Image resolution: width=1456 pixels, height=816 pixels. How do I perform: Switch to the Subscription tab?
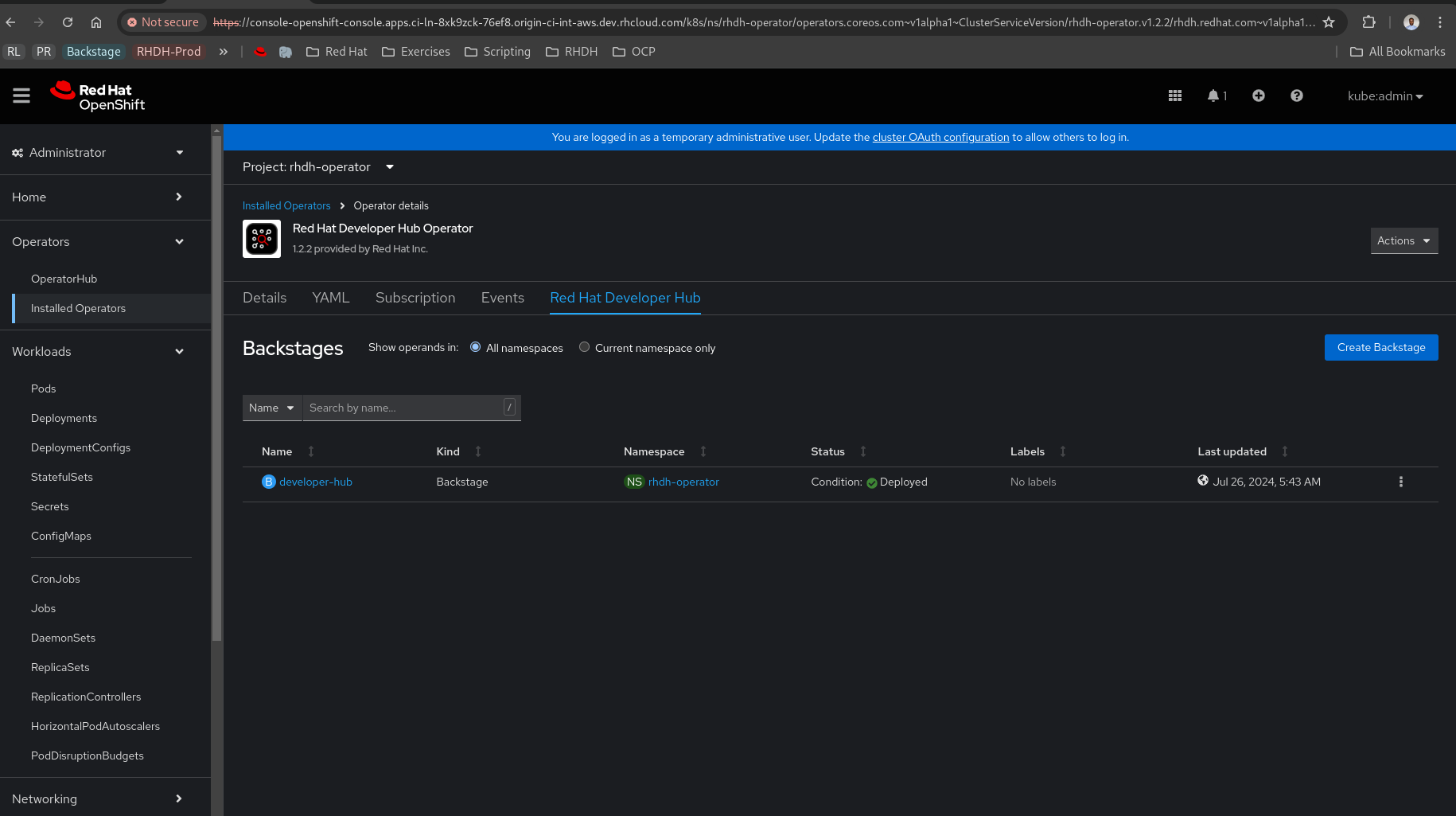click(415, 298)
